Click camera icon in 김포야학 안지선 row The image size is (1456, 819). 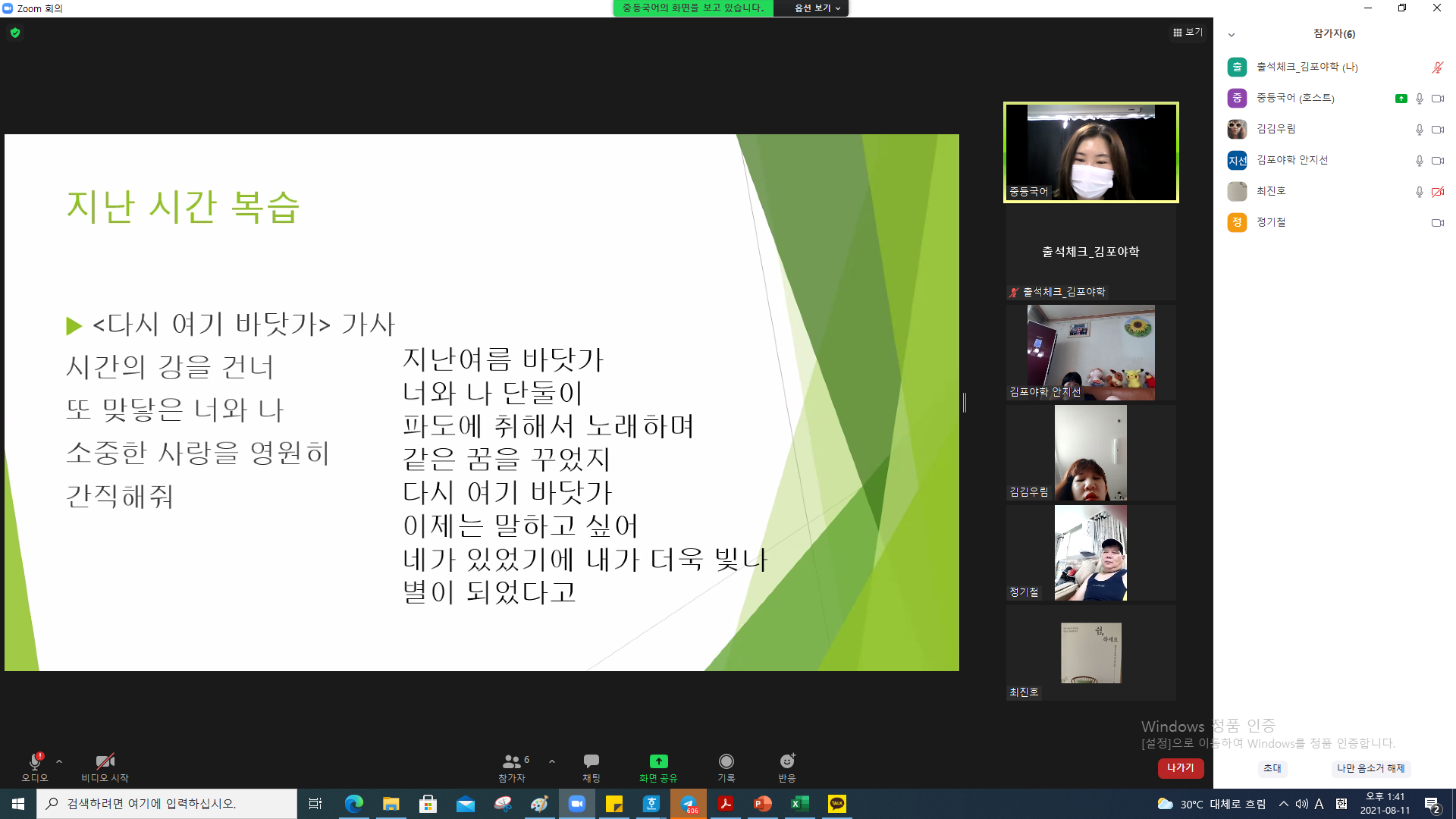click(1437, 161)
